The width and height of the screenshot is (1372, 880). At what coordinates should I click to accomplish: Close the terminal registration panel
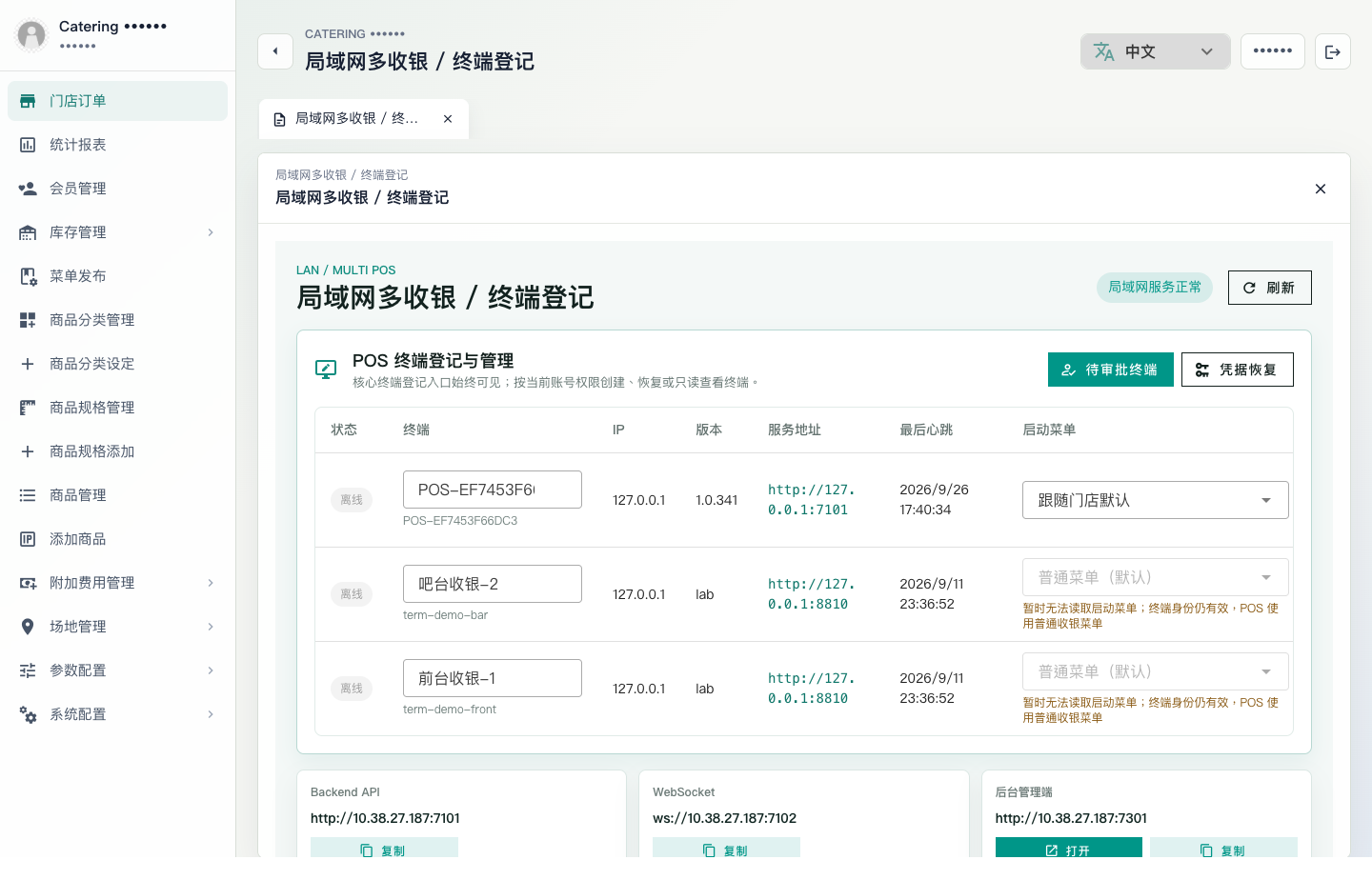1321,189
